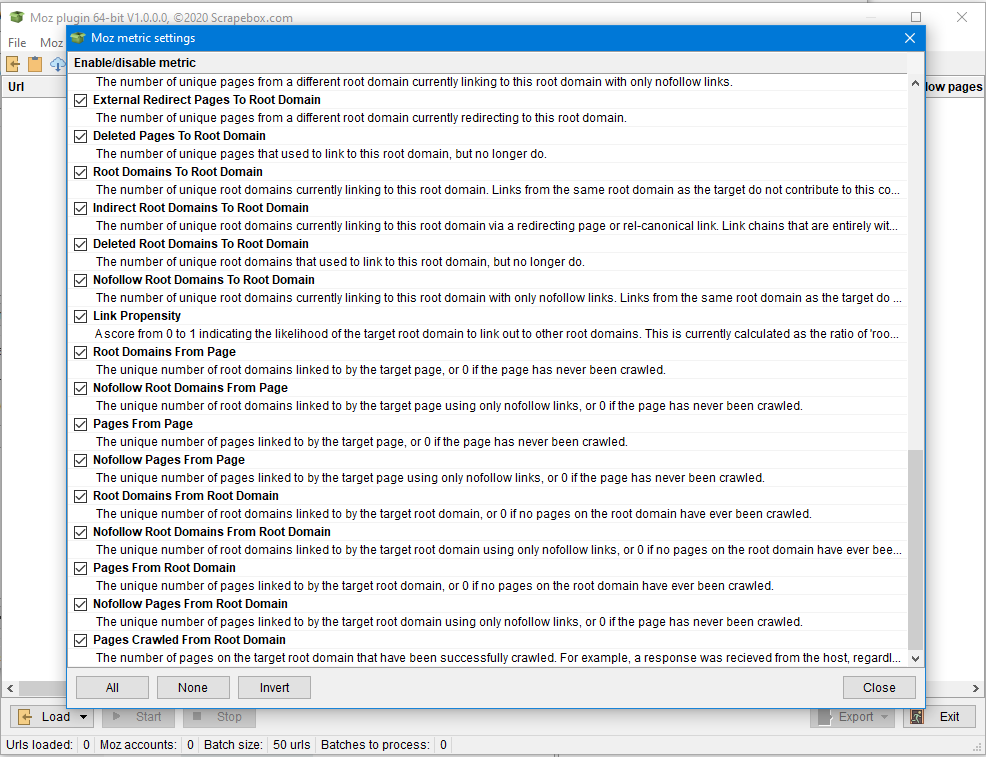Image resolution: width=986 pixels, height=757 pixels.
Task: Click the Invert selection button
Action: point(274,687)
